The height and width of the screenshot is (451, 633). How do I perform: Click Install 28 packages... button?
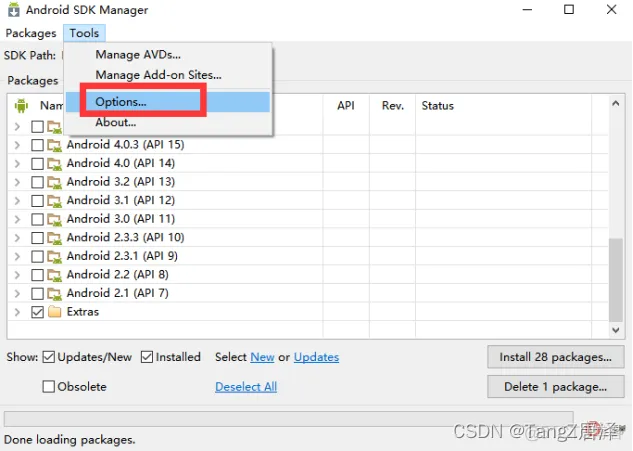click(555, 357)
